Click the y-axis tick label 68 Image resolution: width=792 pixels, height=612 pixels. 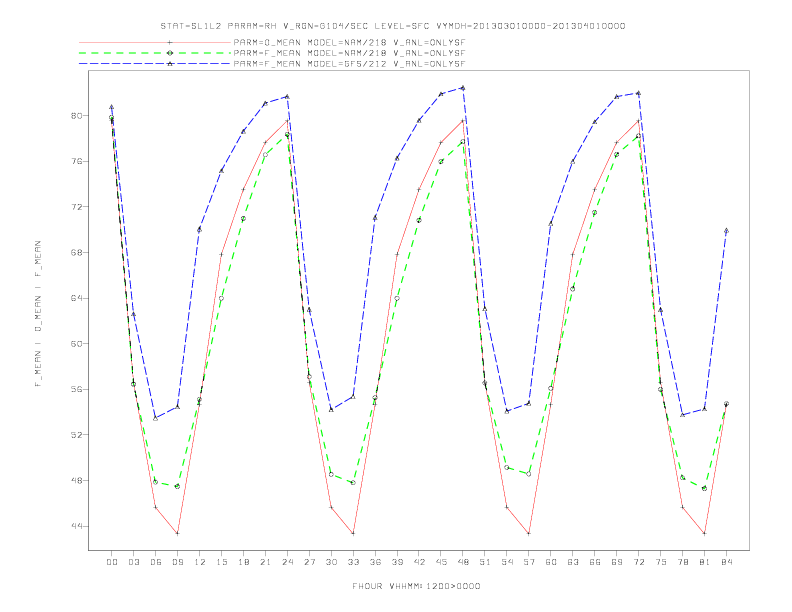(75, 252)
